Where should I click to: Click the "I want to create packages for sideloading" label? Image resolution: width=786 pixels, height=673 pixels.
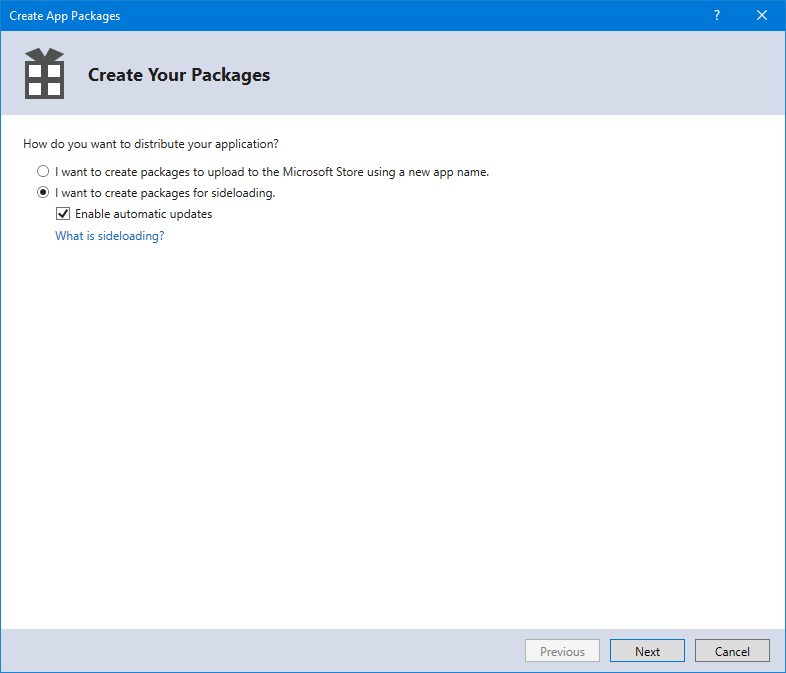(165, 193)
